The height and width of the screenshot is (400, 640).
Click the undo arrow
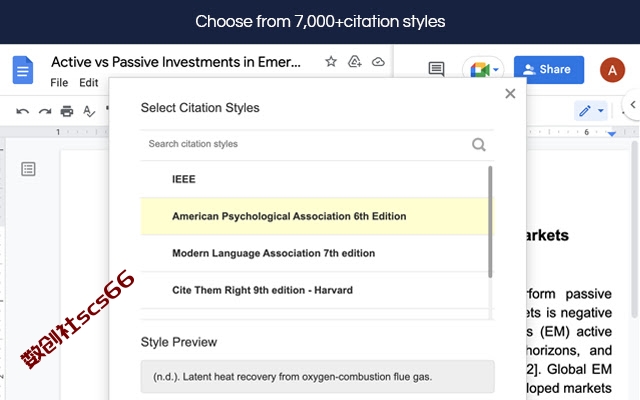point(22,111)
